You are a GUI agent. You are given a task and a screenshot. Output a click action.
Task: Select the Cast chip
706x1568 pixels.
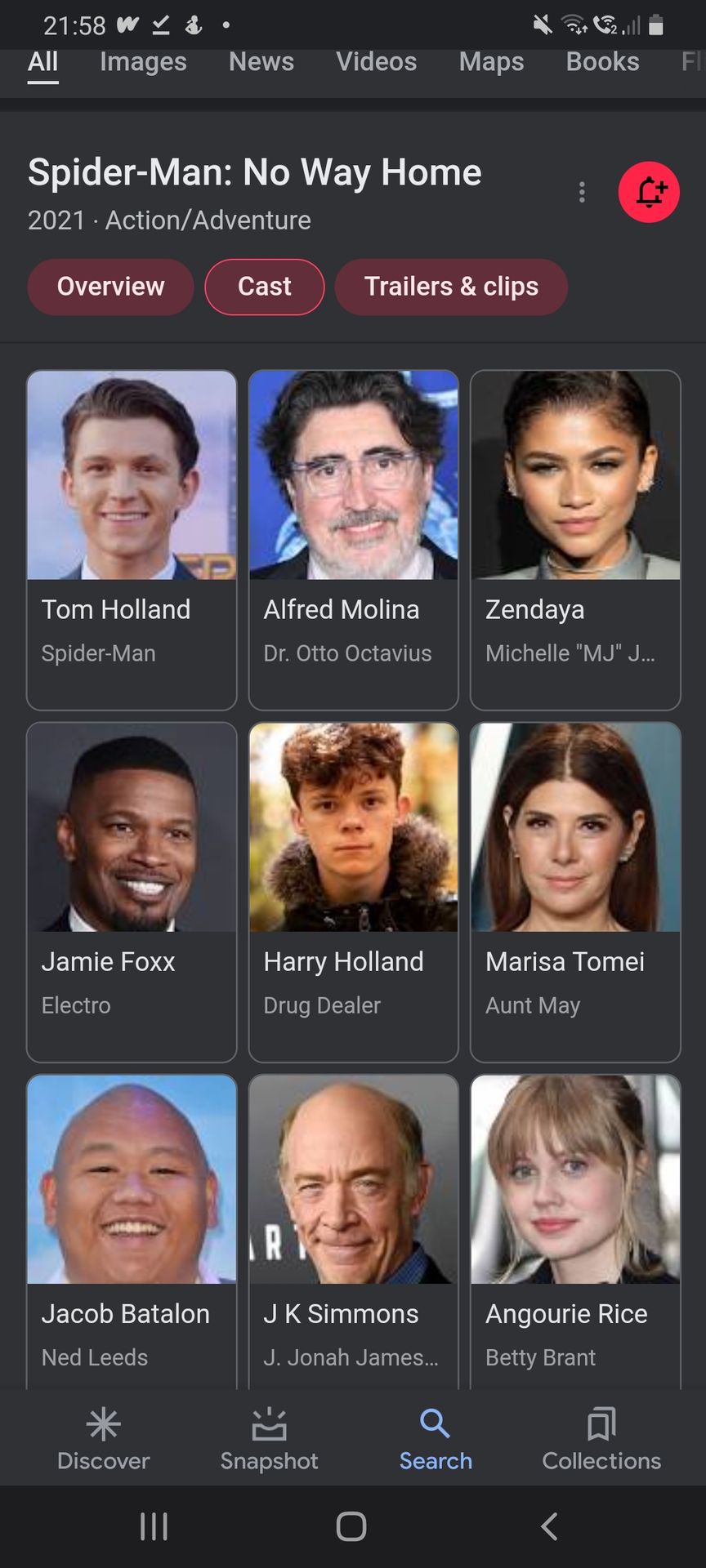[x=265, y=287]
